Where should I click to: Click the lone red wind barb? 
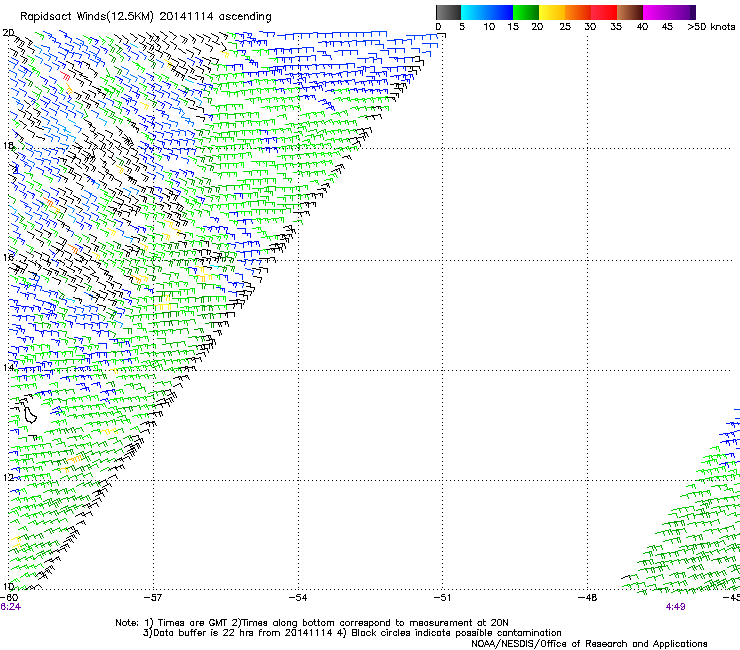point(65,75)
